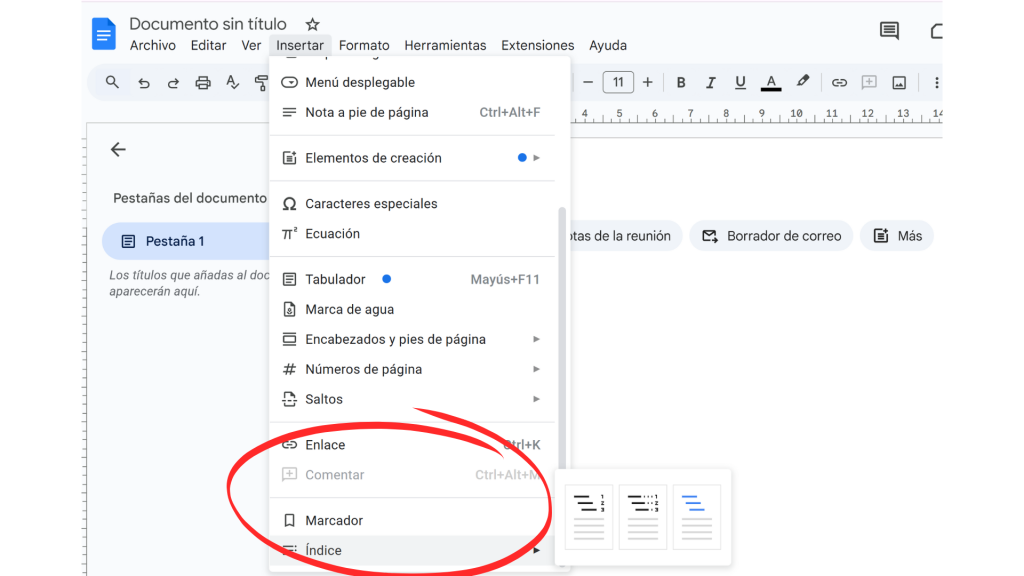Expand Números de página submenu
Screen dimensions: 1024x576
point(411,369)
